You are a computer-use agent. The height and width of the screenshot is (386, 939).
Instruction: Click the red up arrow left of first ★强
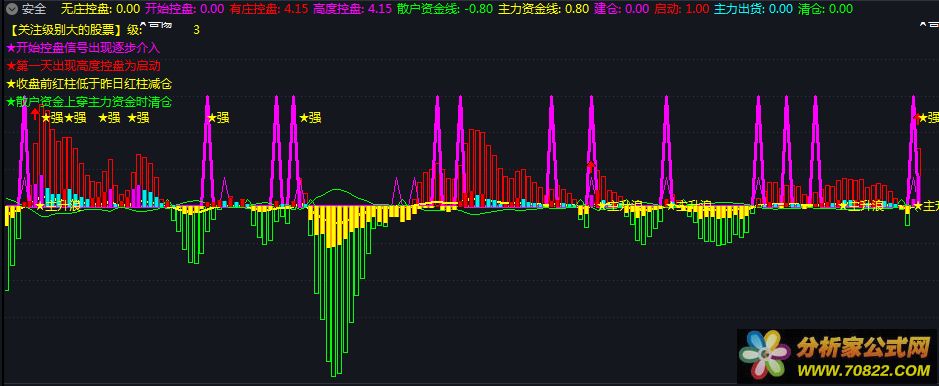click(35, 113)
